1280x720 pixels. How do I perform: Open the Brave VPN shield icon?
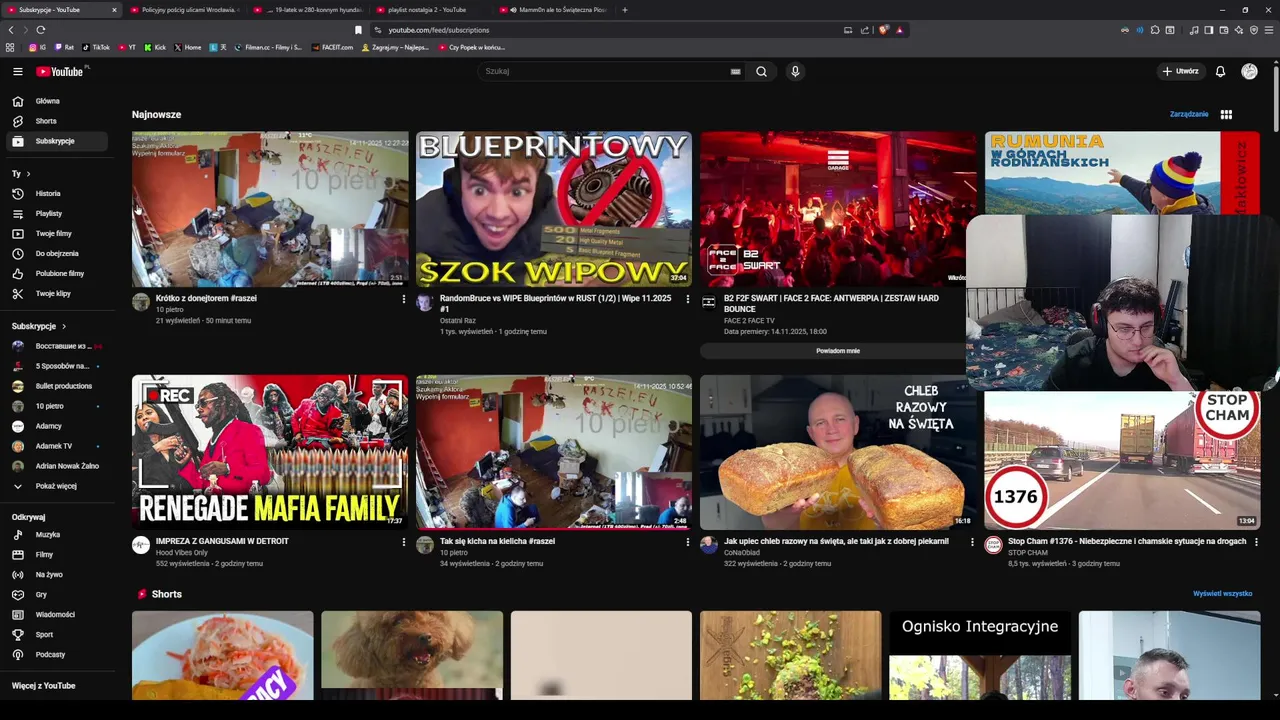[x=1254, y=30]
